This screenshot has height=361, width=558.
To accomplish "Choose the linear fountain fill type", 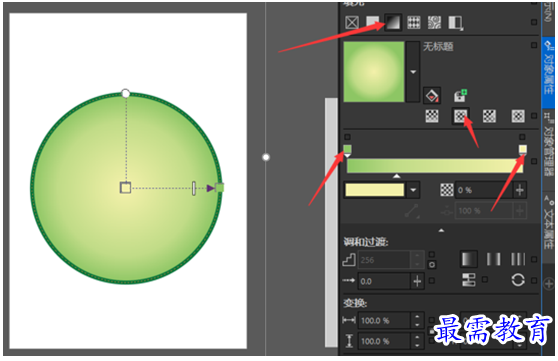I will click(432, 116).
